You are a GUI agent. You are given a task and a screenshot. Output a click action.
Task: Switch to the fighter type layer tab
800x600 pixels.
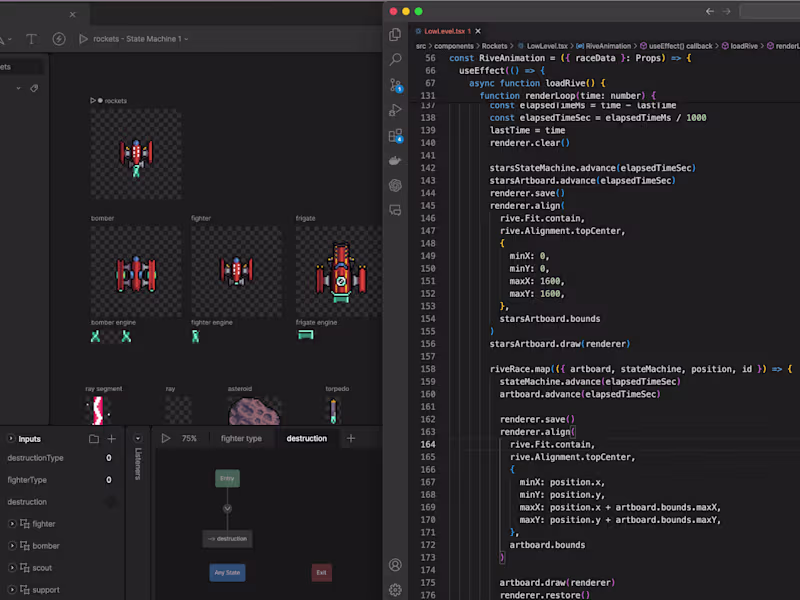[x=241, y=439]
